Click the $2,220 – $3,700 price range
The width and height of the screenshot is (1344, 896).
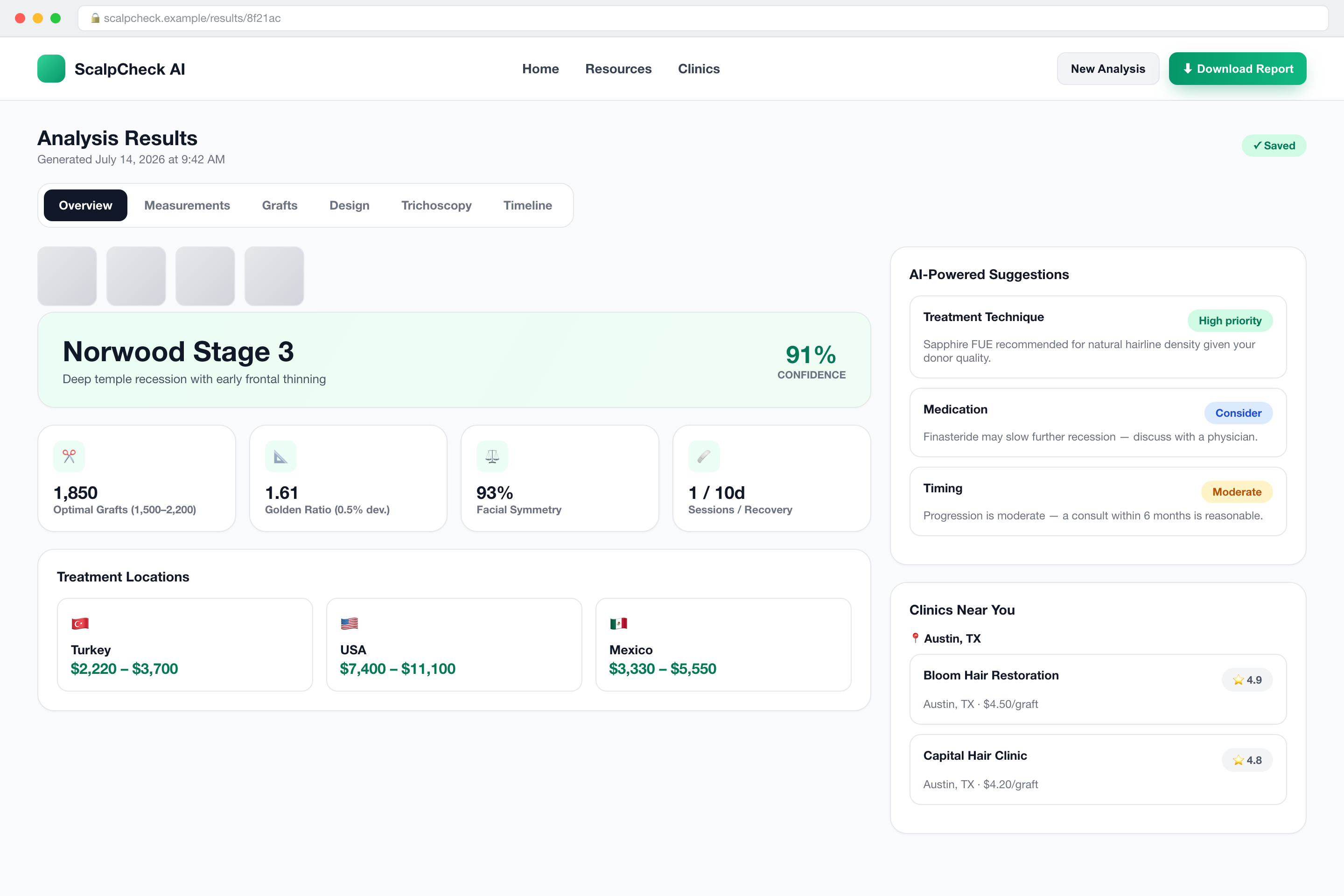[125, 669]
